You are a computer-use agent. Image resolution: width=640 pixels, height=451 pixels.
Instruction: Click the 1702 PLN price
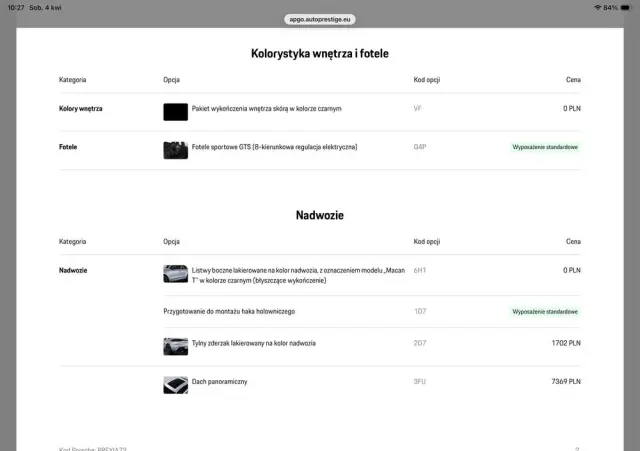(x=565, y=343)
